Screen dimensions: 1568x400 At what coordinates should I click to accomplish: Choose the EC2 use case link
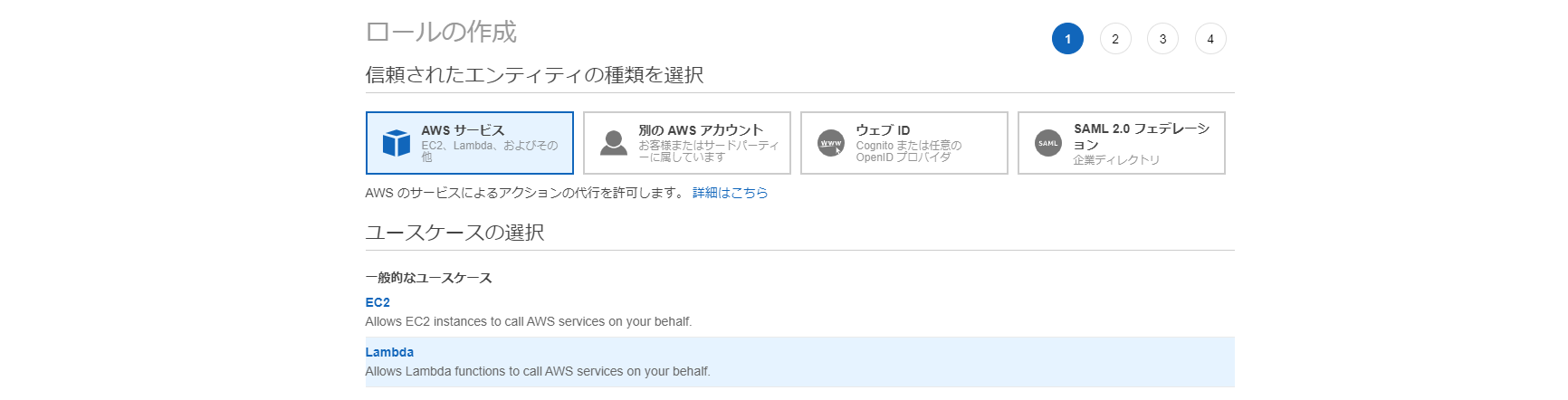click(378, 302)
